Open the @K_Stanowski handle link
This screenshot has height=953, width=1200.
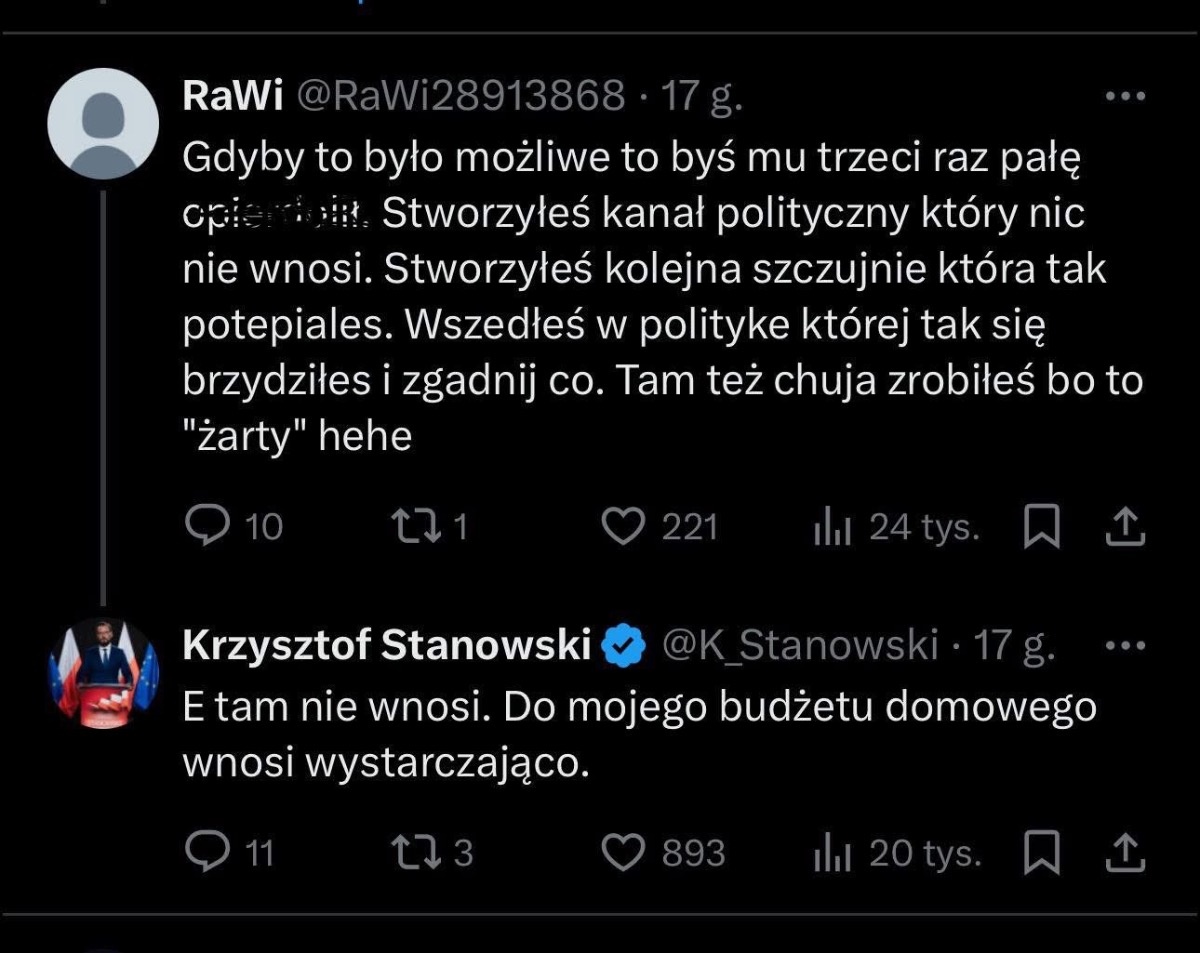(x=800, y=646)
